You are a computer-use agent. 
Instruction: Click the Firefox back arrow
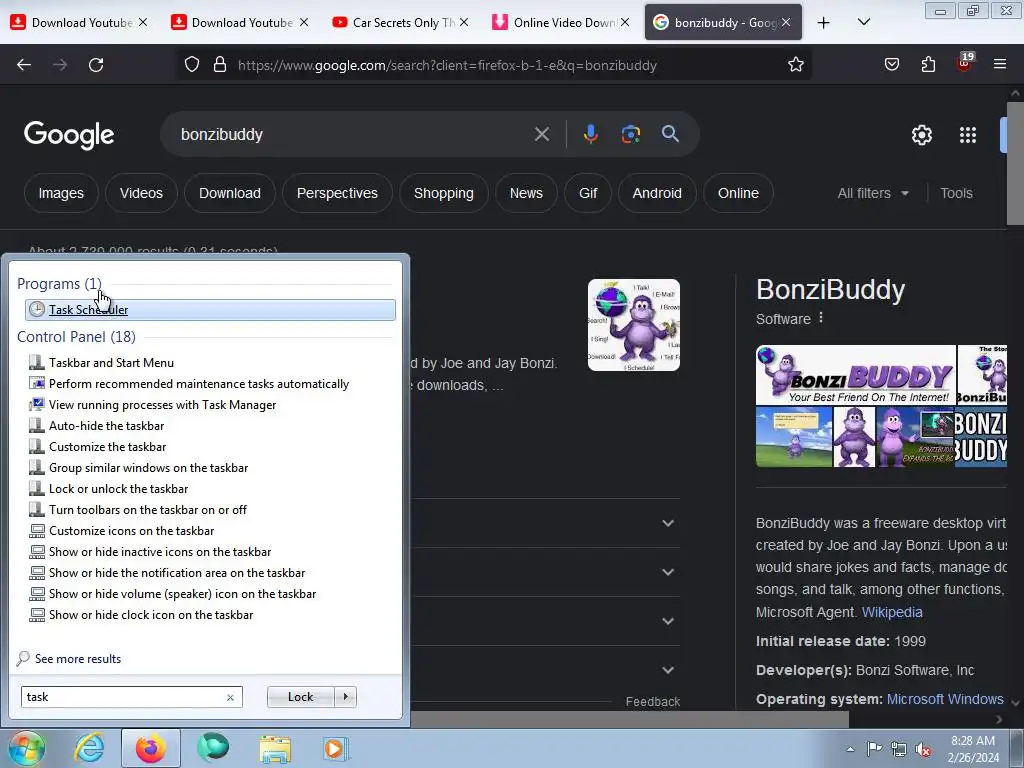click(x=24, y=65)
